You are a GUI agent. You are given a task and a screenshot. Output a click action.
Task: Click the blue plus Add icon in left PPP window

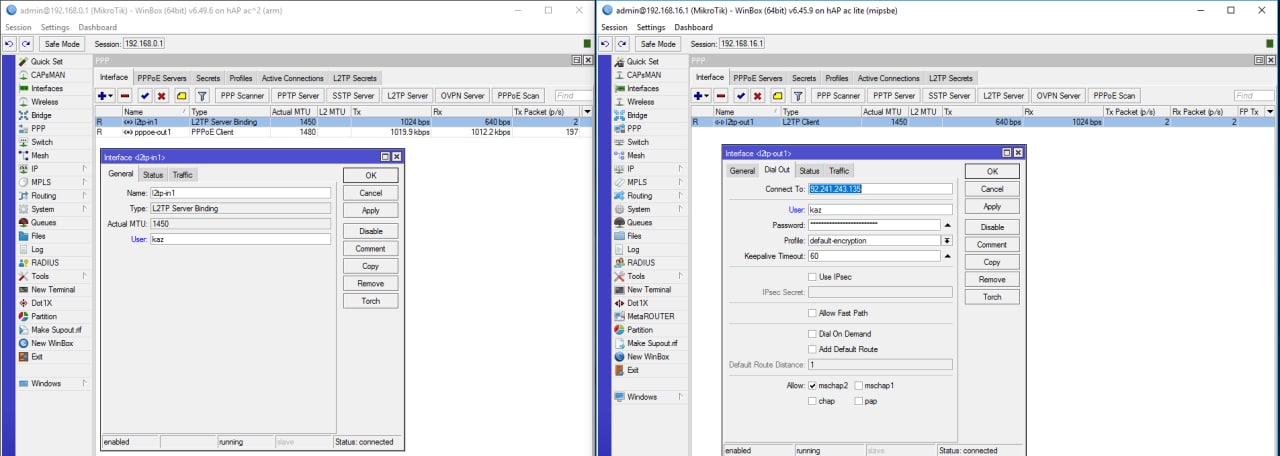[x=103, y=96]
